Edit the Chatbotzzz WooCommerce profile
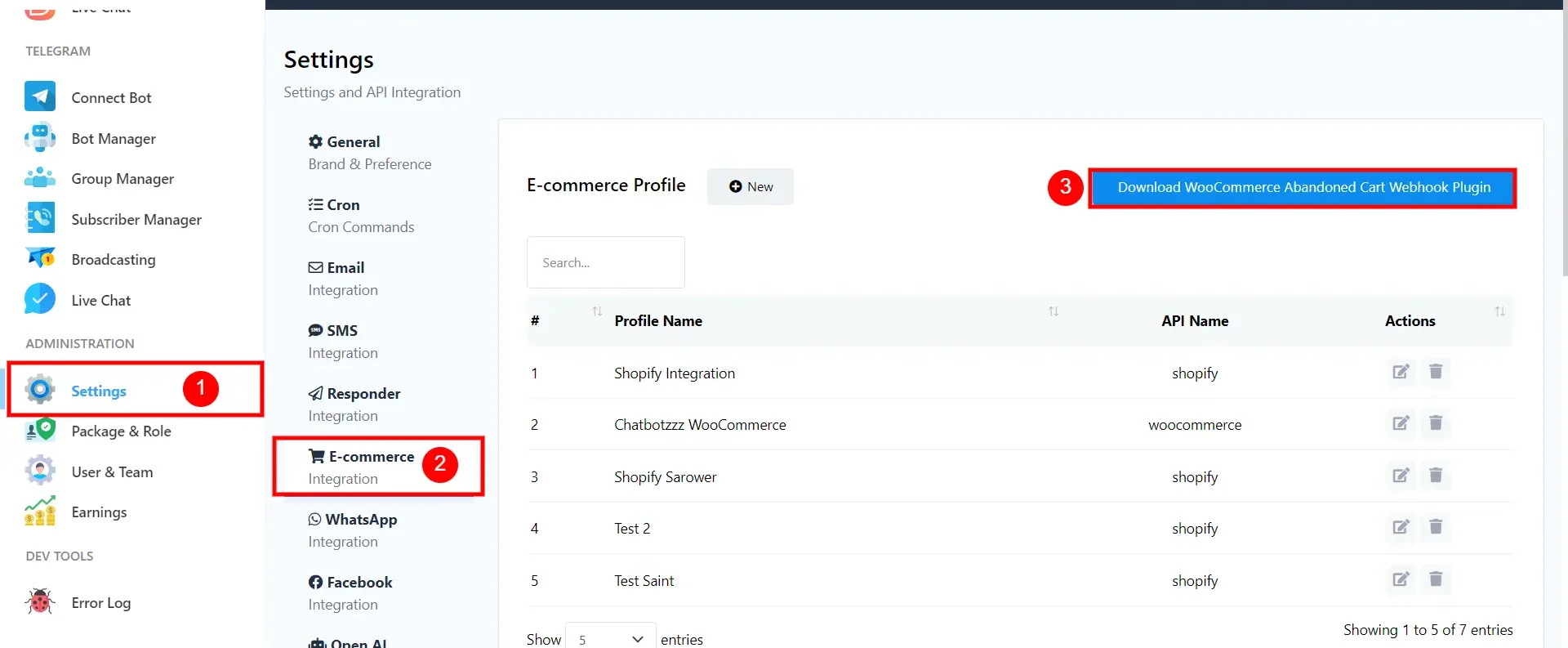The width and height of the screenshot is (1568, 648). [x=1401, y=423]
